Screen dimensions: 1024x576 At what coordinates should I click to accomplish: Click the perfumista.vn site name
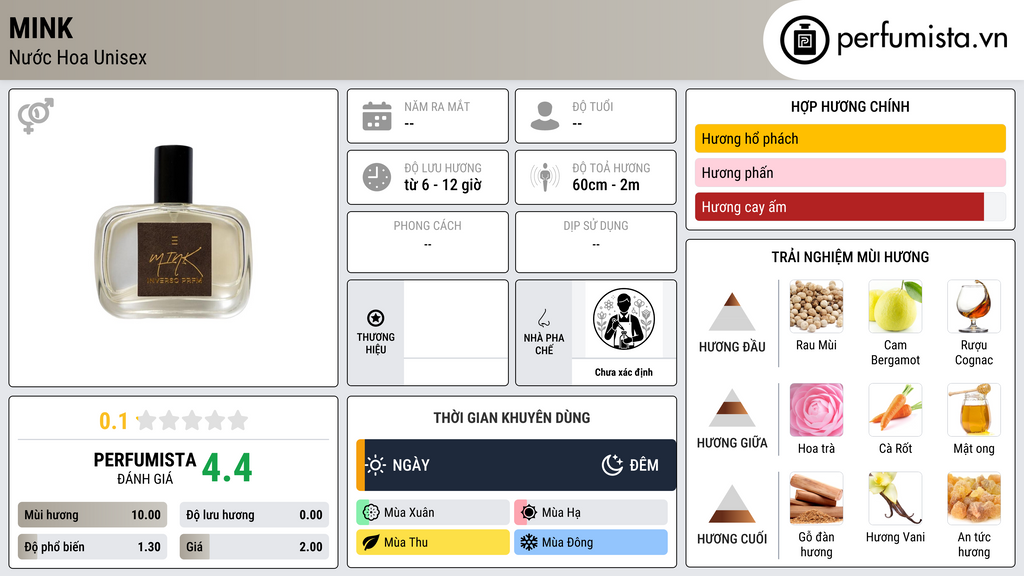[922, 37]
